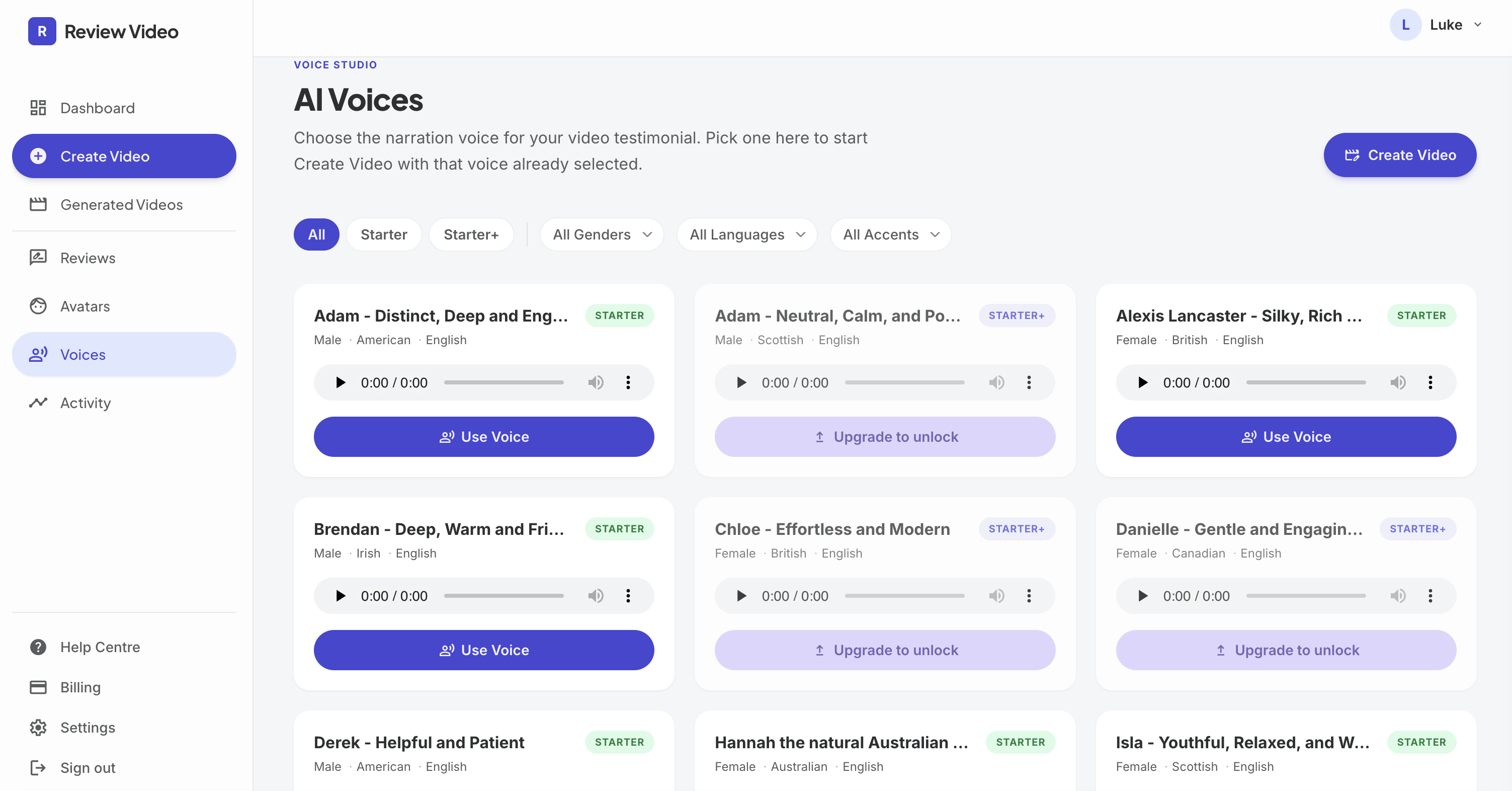Filter voices by Starter plan
This screenshot has height=791, width=1512.
(x=384, y=235)
